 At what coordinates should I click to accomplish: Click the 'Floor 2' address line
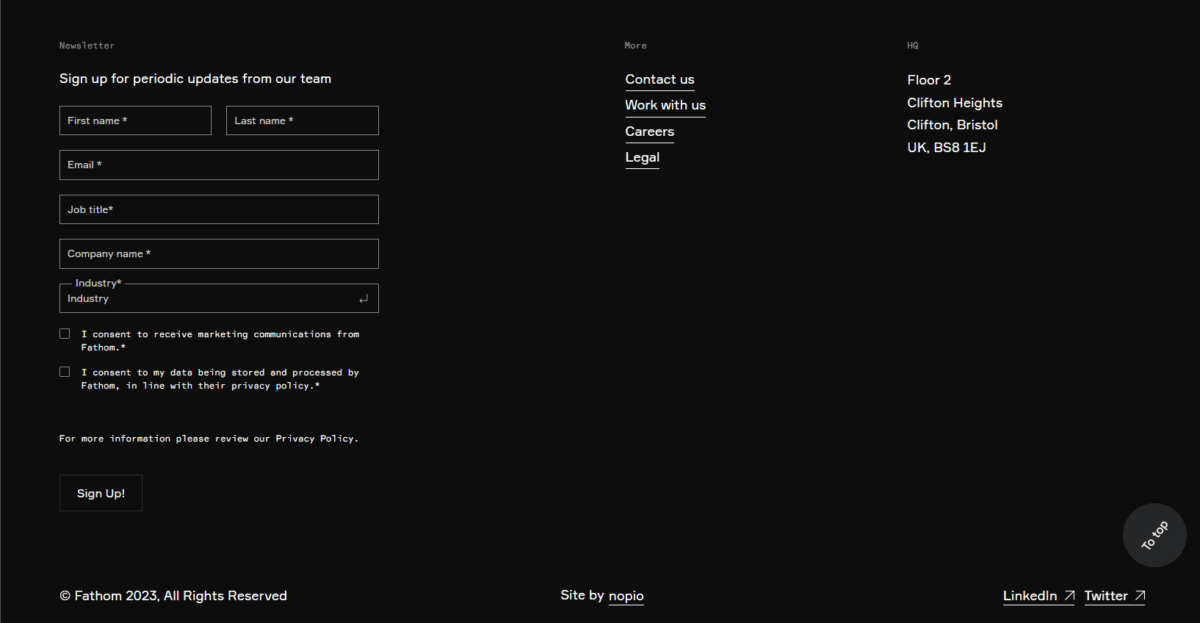(x=929, y=80)
